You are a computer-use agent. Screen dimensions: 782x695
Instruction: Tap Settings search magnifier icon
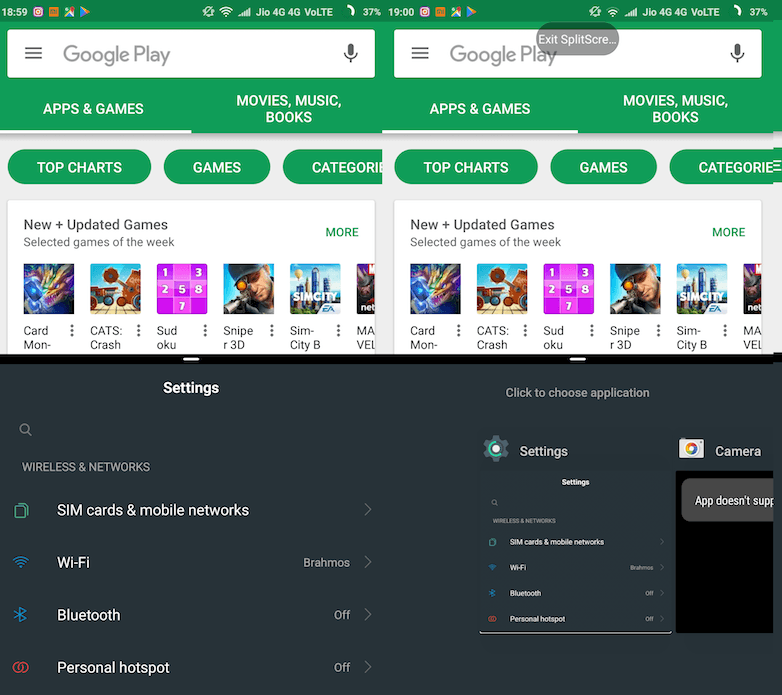(25, 430)
